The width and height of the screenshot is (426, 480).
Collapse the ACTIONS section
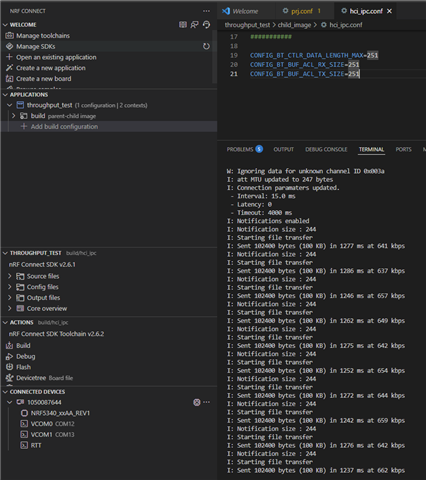[5, 323]
